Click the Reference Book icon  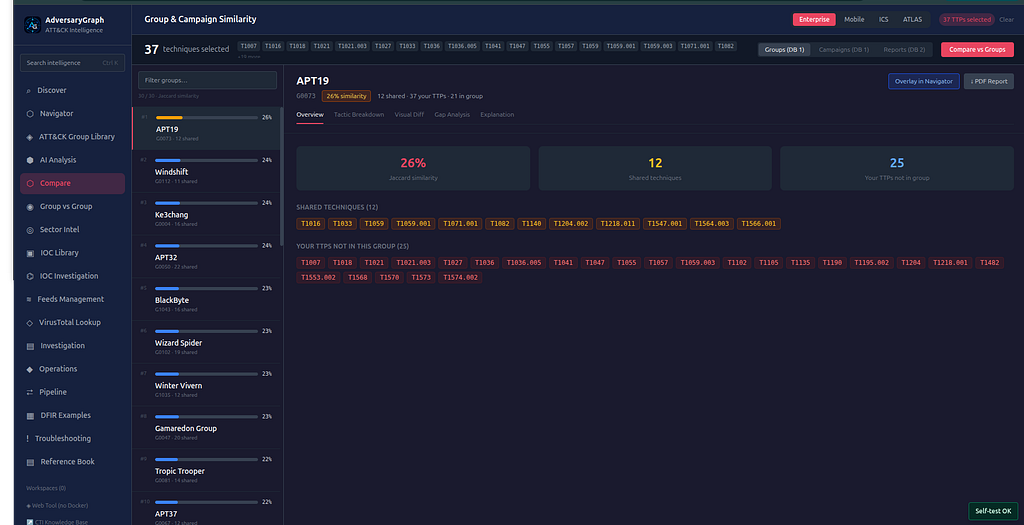coord(29,462)
